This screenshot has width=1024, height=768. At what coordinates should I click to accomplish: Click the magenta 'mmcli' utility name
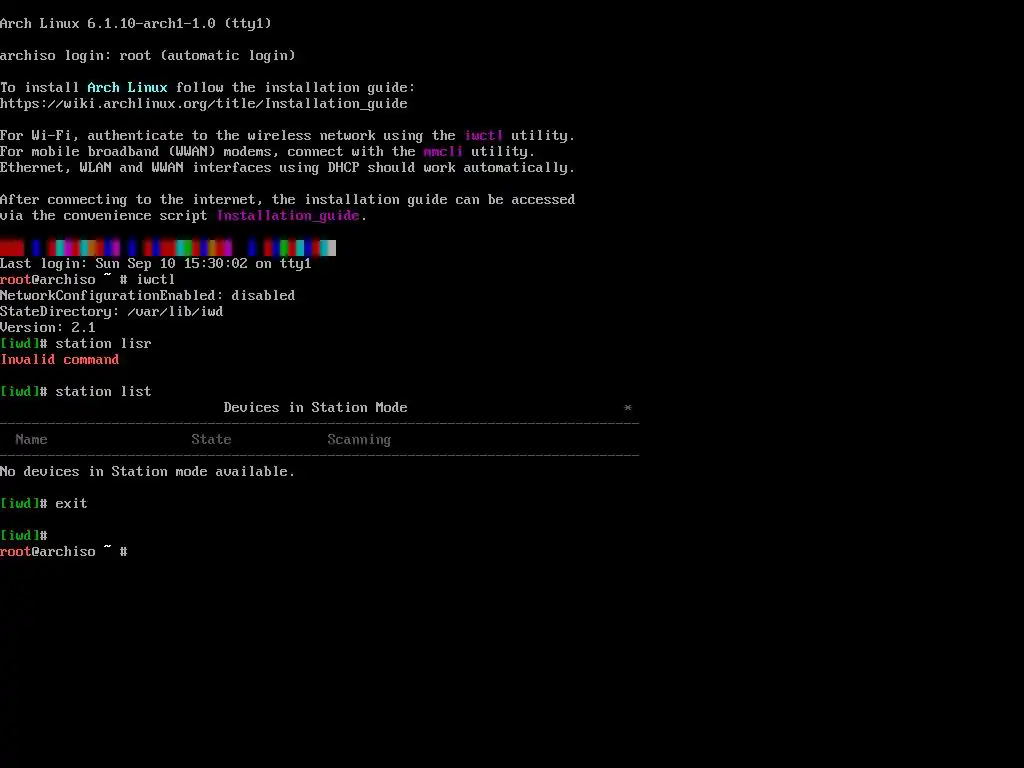coord(443,152)
